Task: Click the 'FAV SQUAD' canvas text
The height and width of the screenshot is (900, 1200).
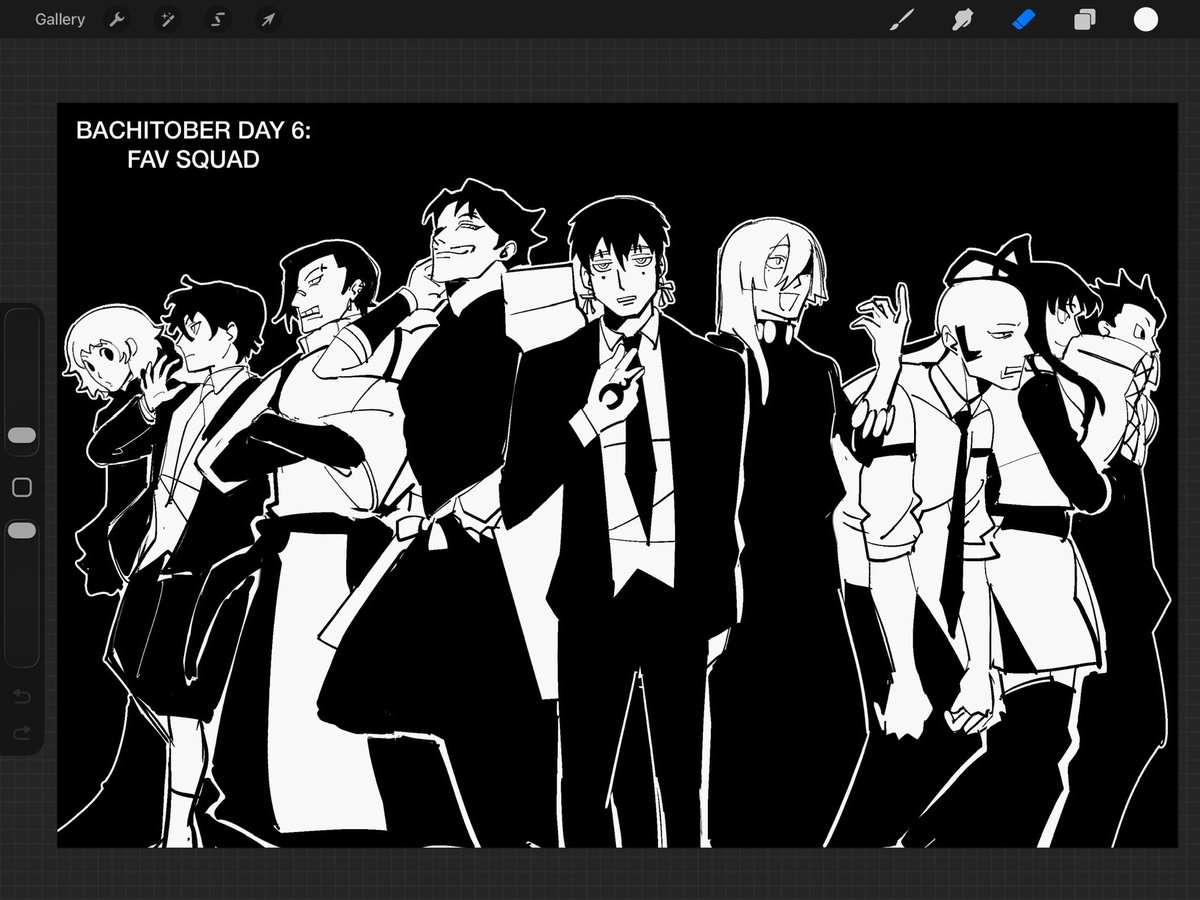Action: [194, 159]
